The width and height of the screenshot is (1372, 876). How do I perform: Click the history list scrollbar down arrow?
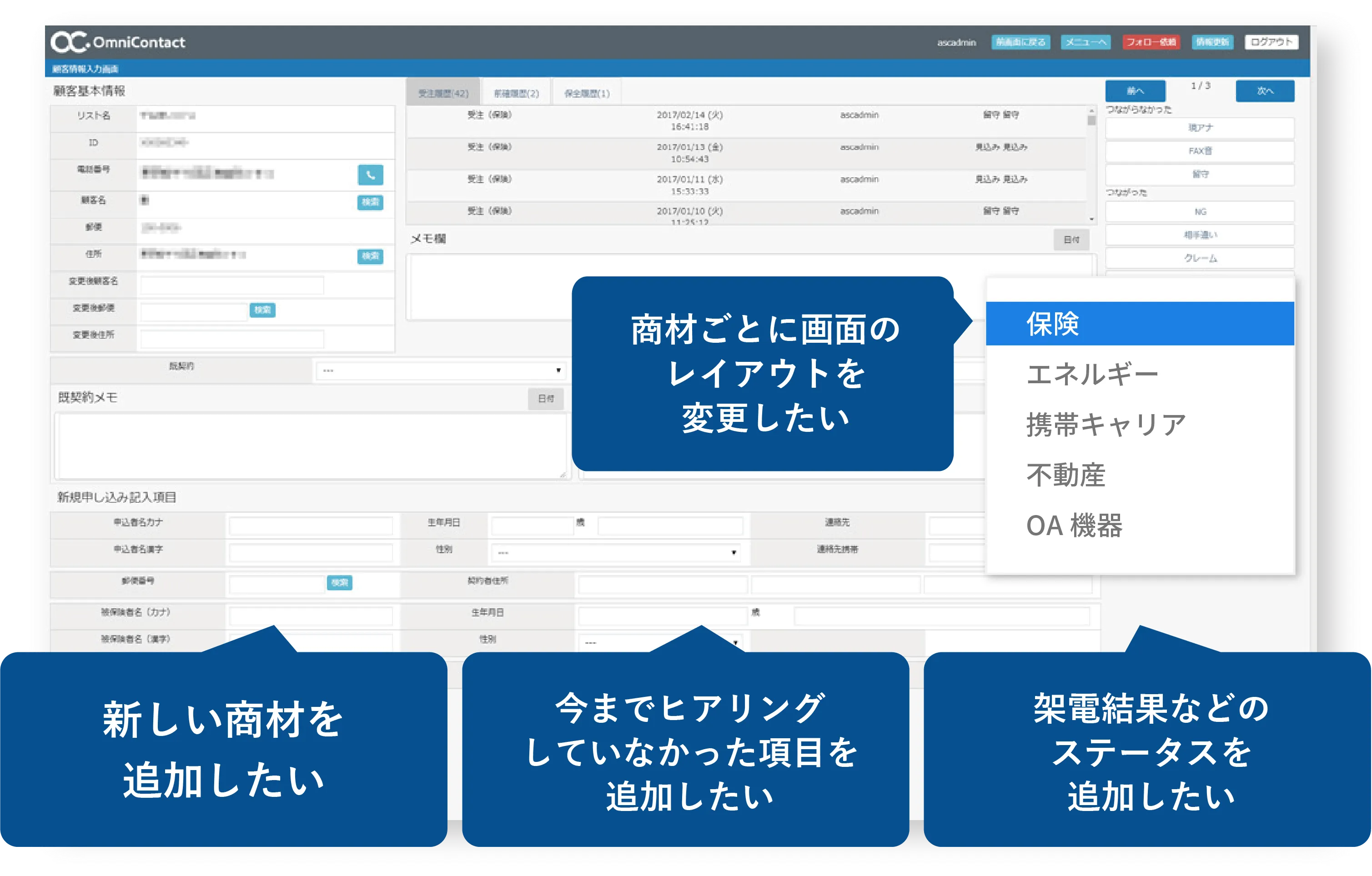(x=1092, y=219)
